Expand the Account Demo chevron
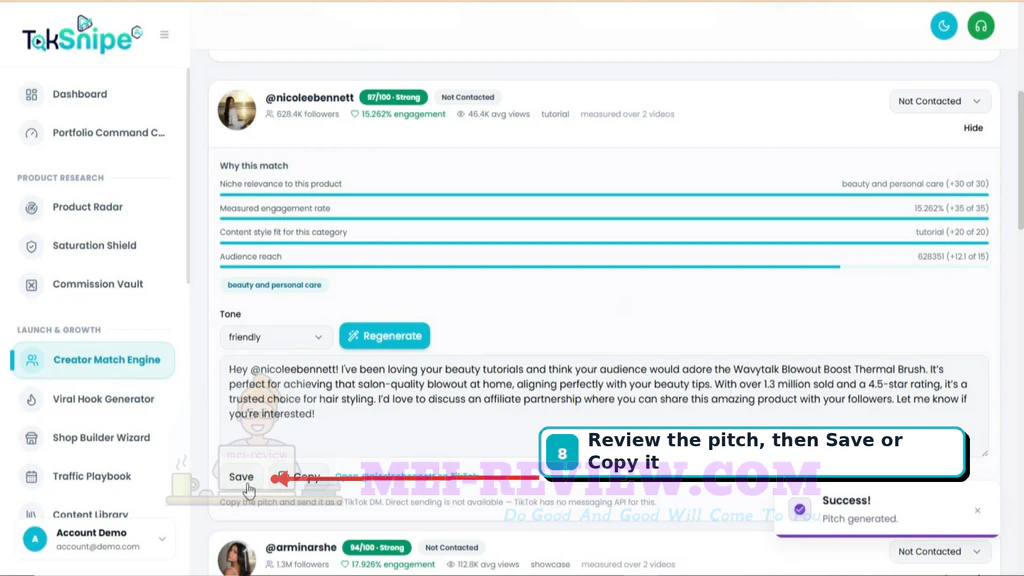 click(x=162, y=539)
